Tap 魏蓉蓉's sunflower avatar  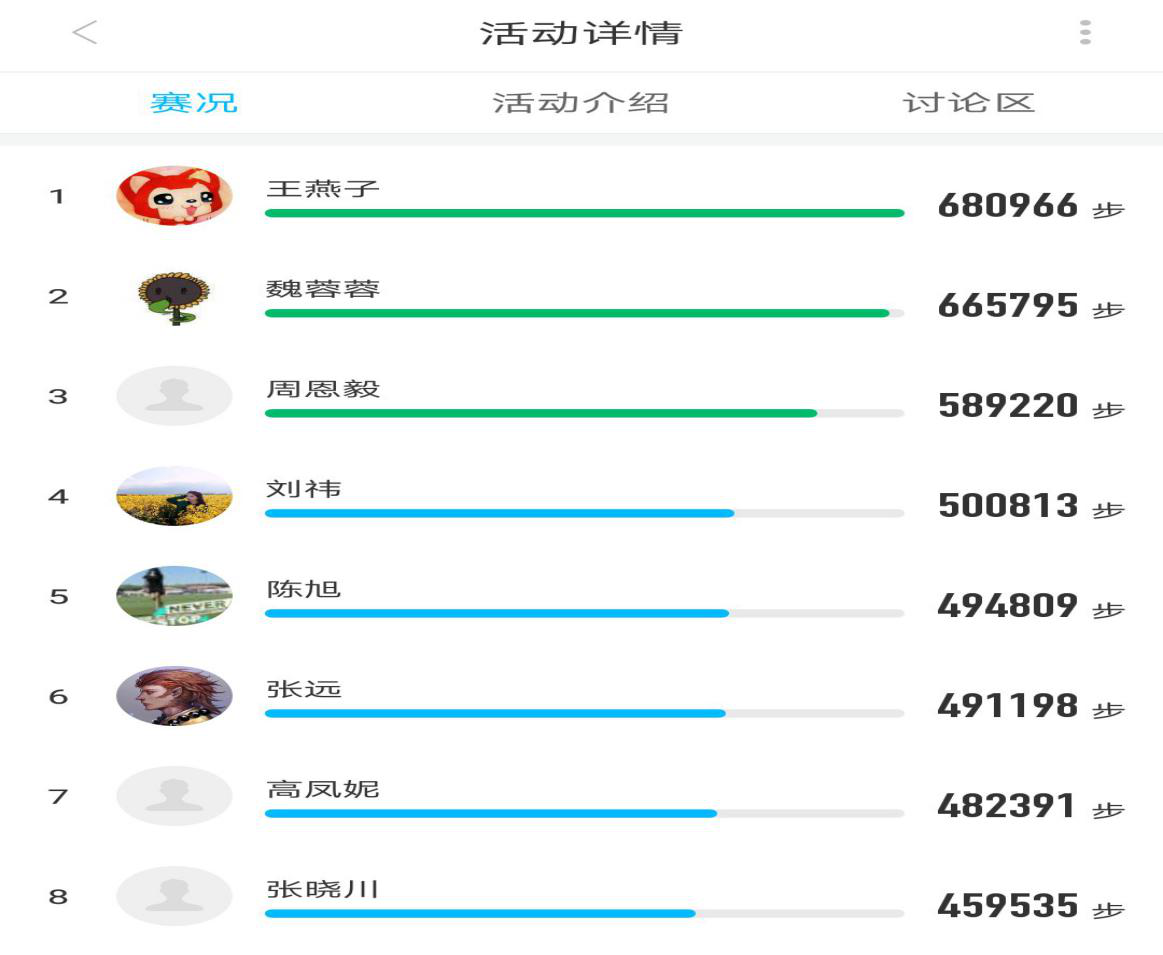[174, 297]
